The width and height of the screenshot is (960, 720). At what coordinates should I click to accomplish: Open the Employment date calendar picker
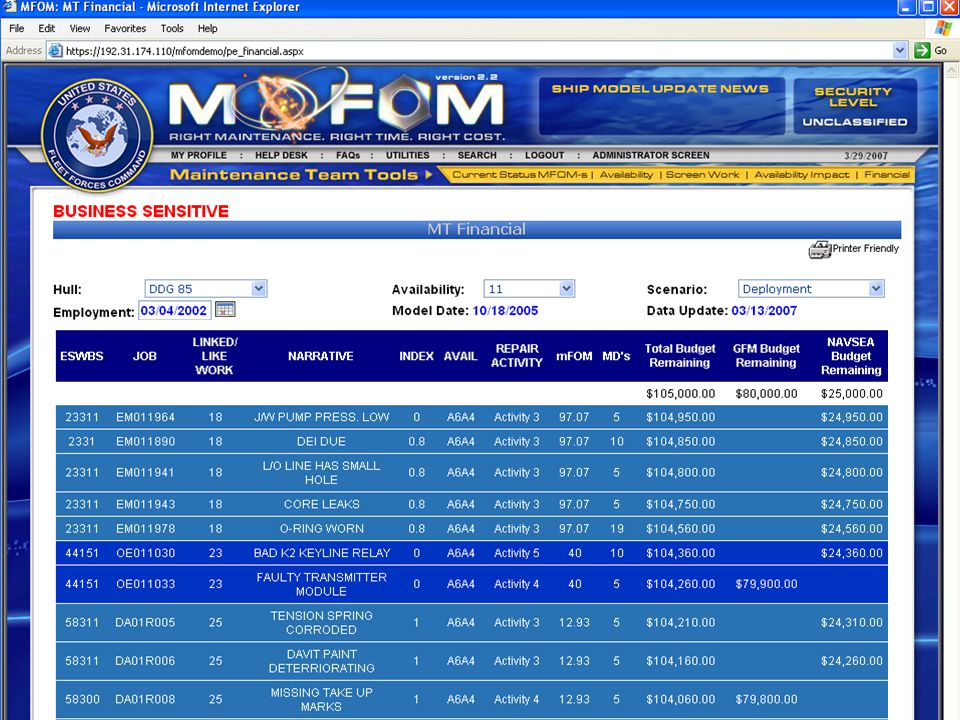pos(225,310)
